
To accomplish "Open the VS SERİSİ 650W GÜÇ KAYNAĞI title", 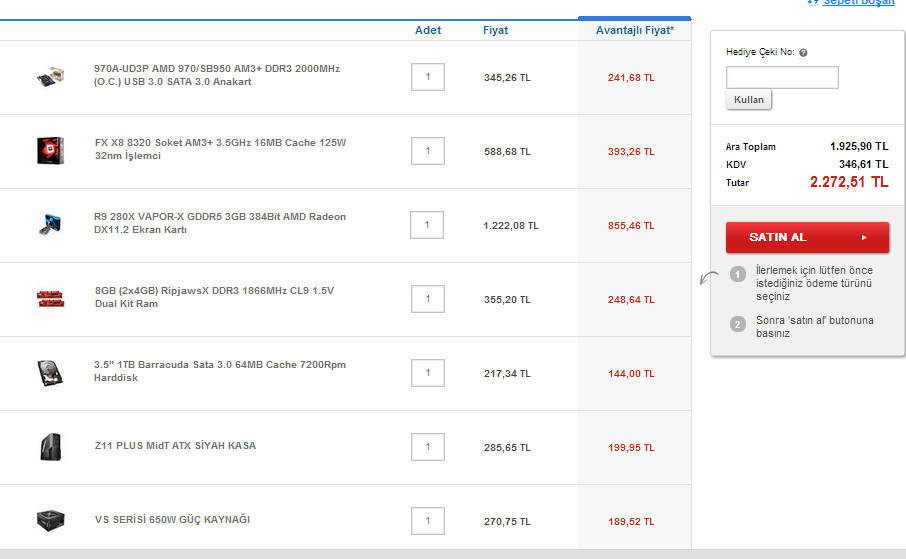I will 172,520.
